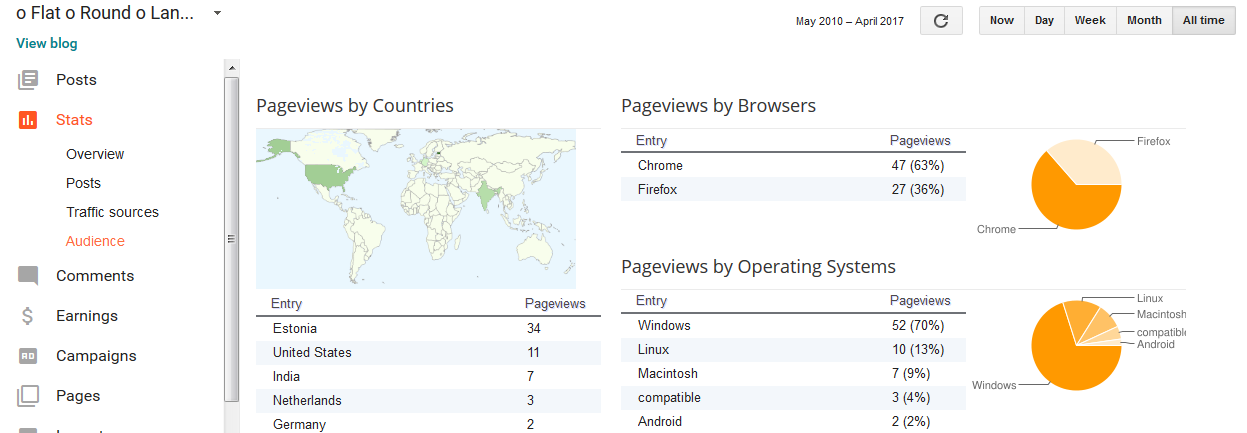This screenshot has width=1247, height=433.
Task: Click the Firefox slice of browser pie
Action: tap(1085, 161)
